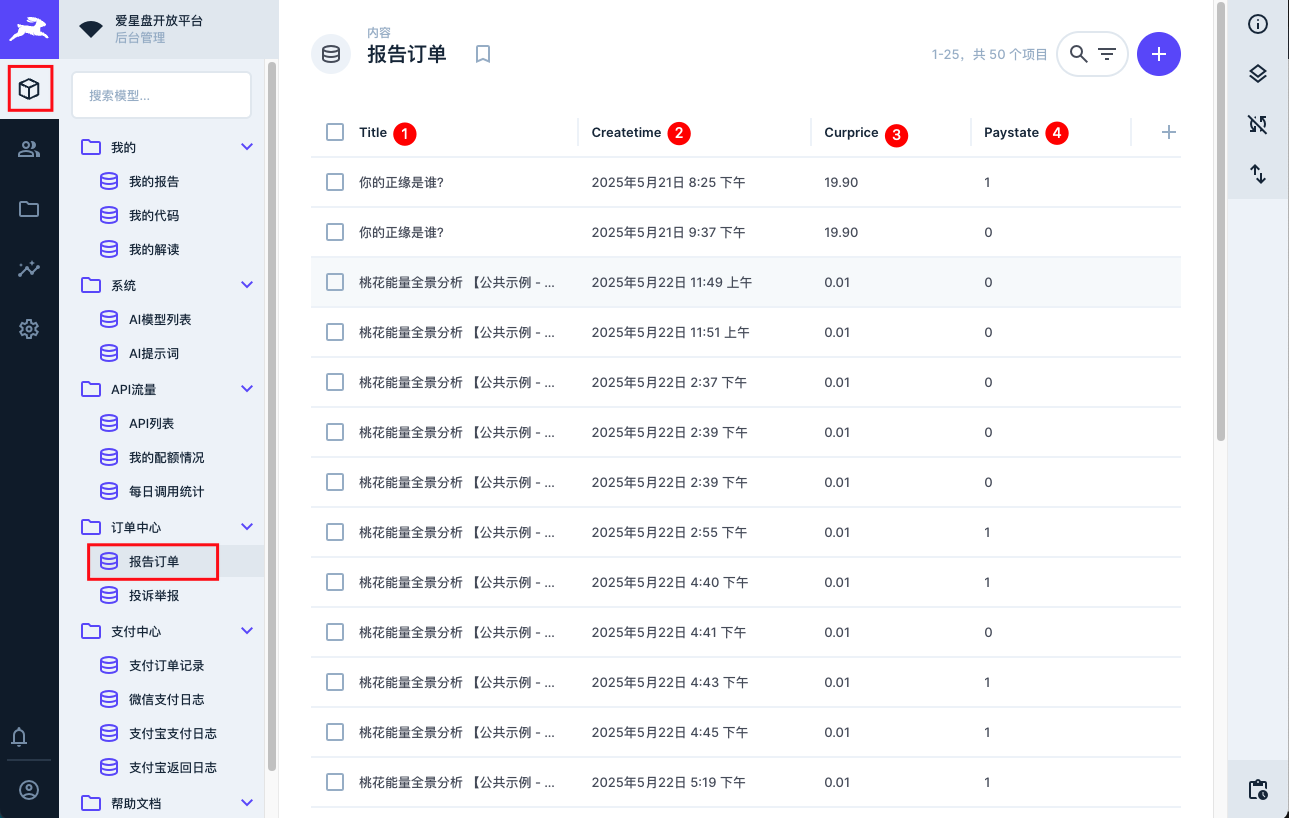Click the purple create item plus button
1289x818 pixels.
[1159, 54]
